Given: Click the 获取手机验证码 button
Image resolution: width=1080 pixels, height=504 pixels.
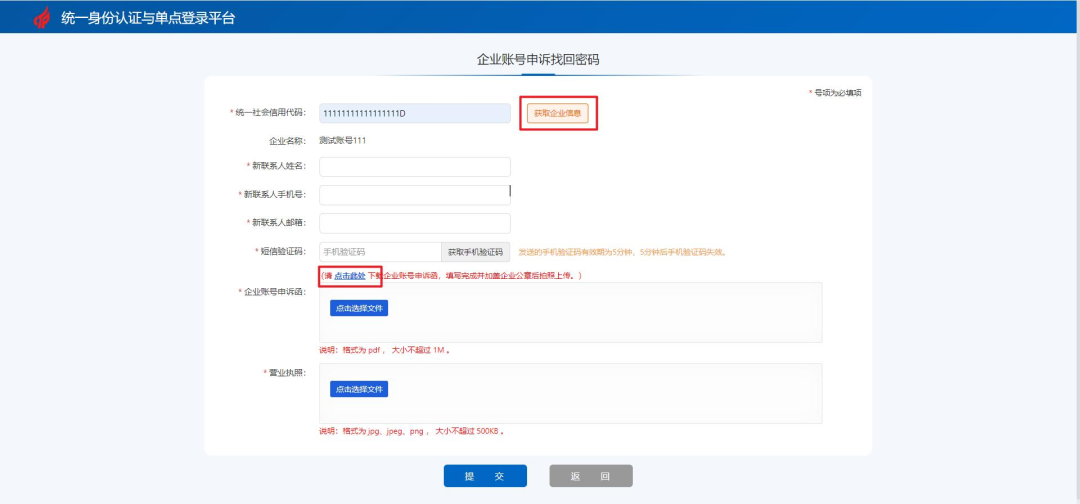Looking at the screenshot, I should coord(476,252).
